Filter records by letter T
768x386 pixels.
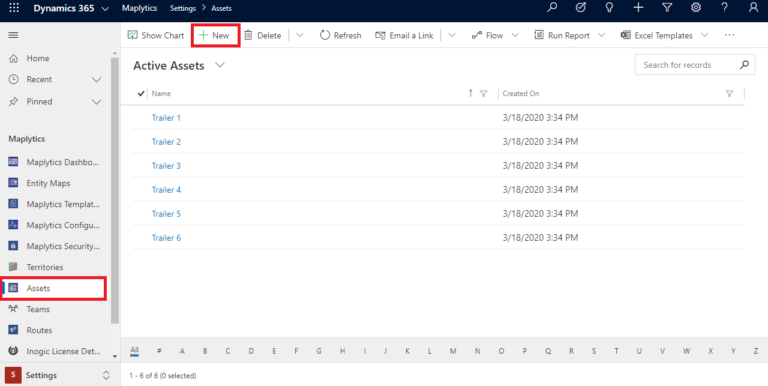click(616, 351)
